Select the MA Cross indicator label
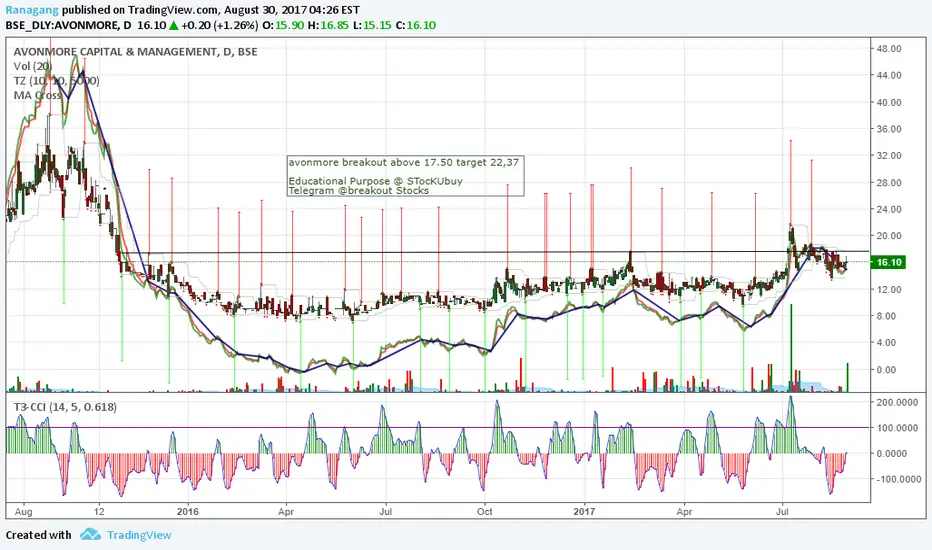Viewport: 932px width, 550px height. click(37, 95)
